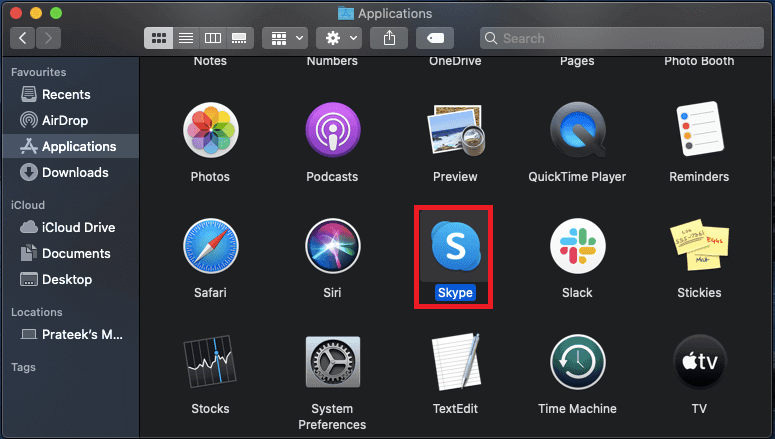Launch System Preferences
This screenshot has width=775, height=439.
pyautogui.click(x=332, y=363)
